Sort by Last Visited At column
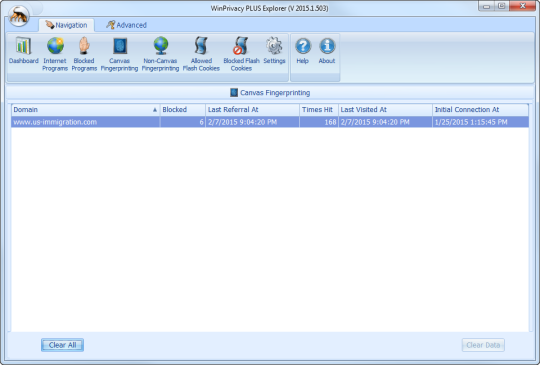540x365 pixels. [385, 110]
